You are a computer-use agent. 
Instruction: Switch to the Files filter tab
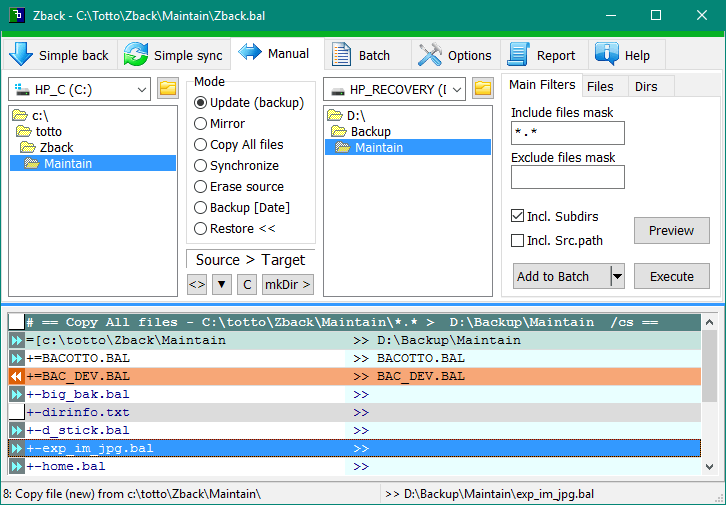point(600,86)
